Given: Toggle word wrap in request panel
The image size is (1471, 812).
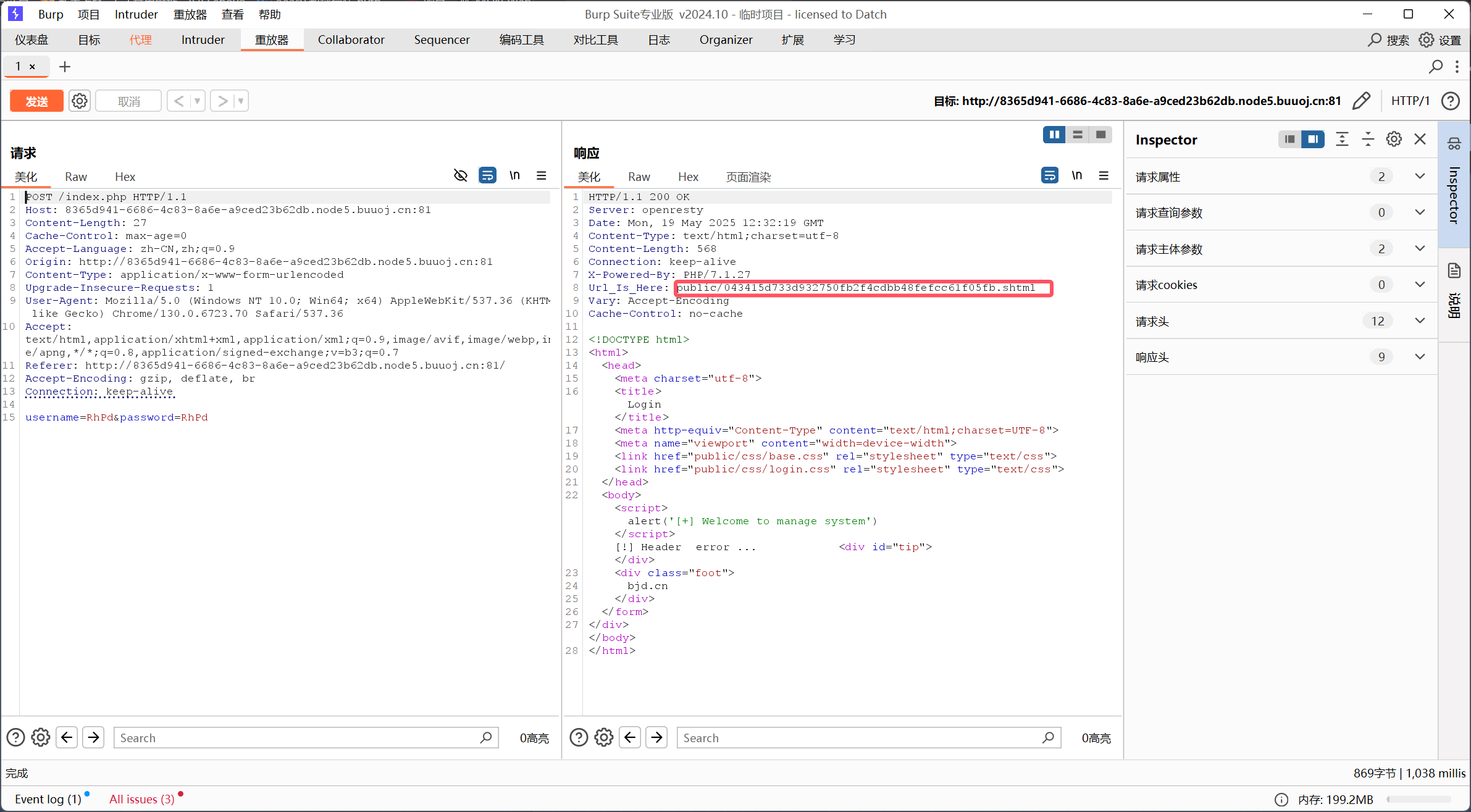Looking at the screenshot, I should [487, 176].
